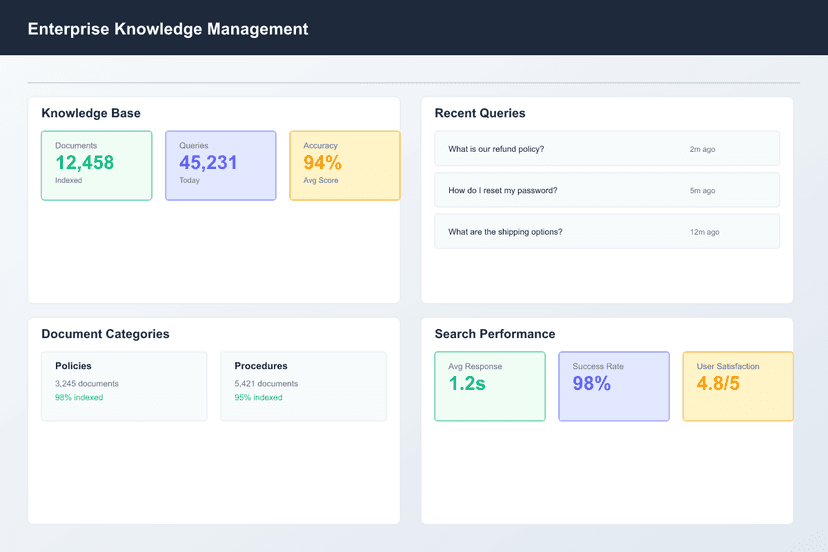This screenshot has height=552, width=828.
Task: Click the Search Performance panel heading
Action: coord(495,334)
